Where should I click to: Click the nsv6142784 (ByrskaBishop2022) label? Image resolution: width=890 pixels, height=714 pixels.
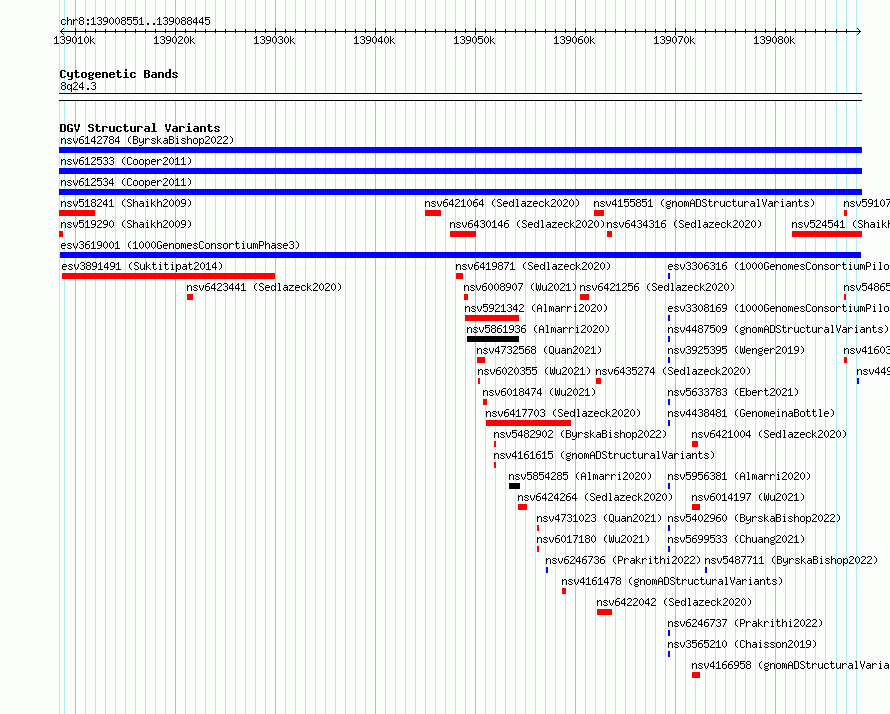(x=147, y=140)
